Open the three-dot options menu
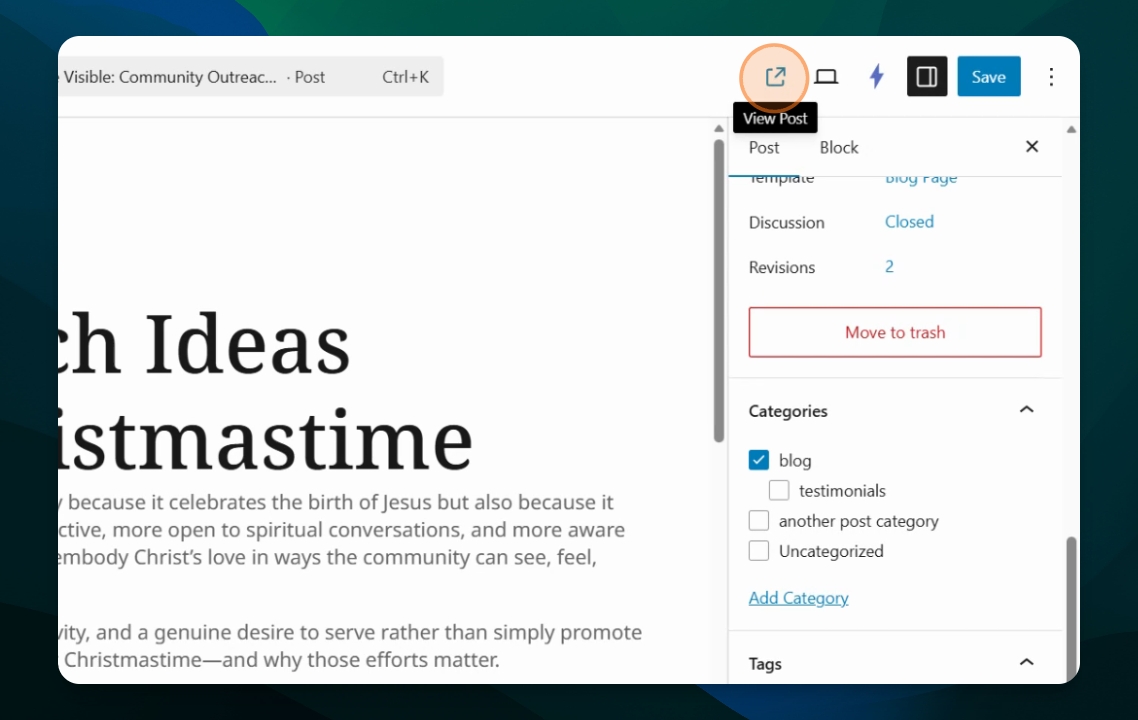The height and width of the screenshot is (720, 1138). (x=1051, y=76)
